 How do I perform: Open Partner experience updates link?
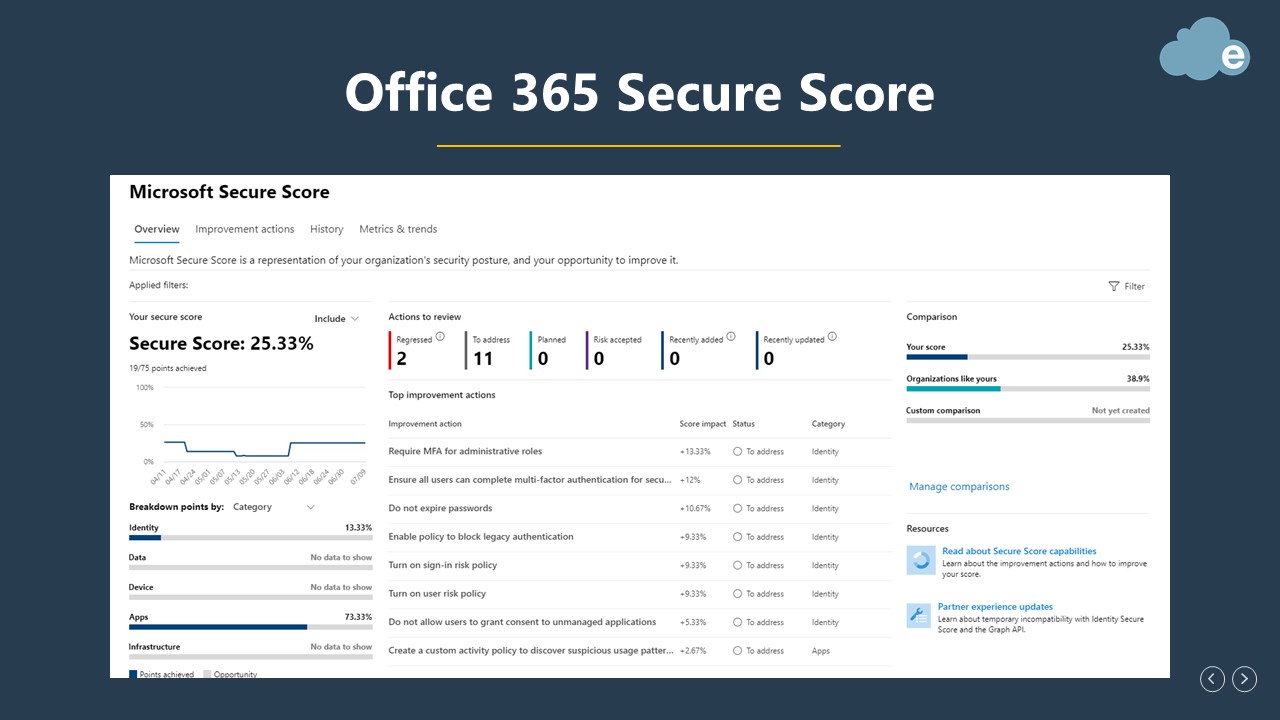[995, 607]
